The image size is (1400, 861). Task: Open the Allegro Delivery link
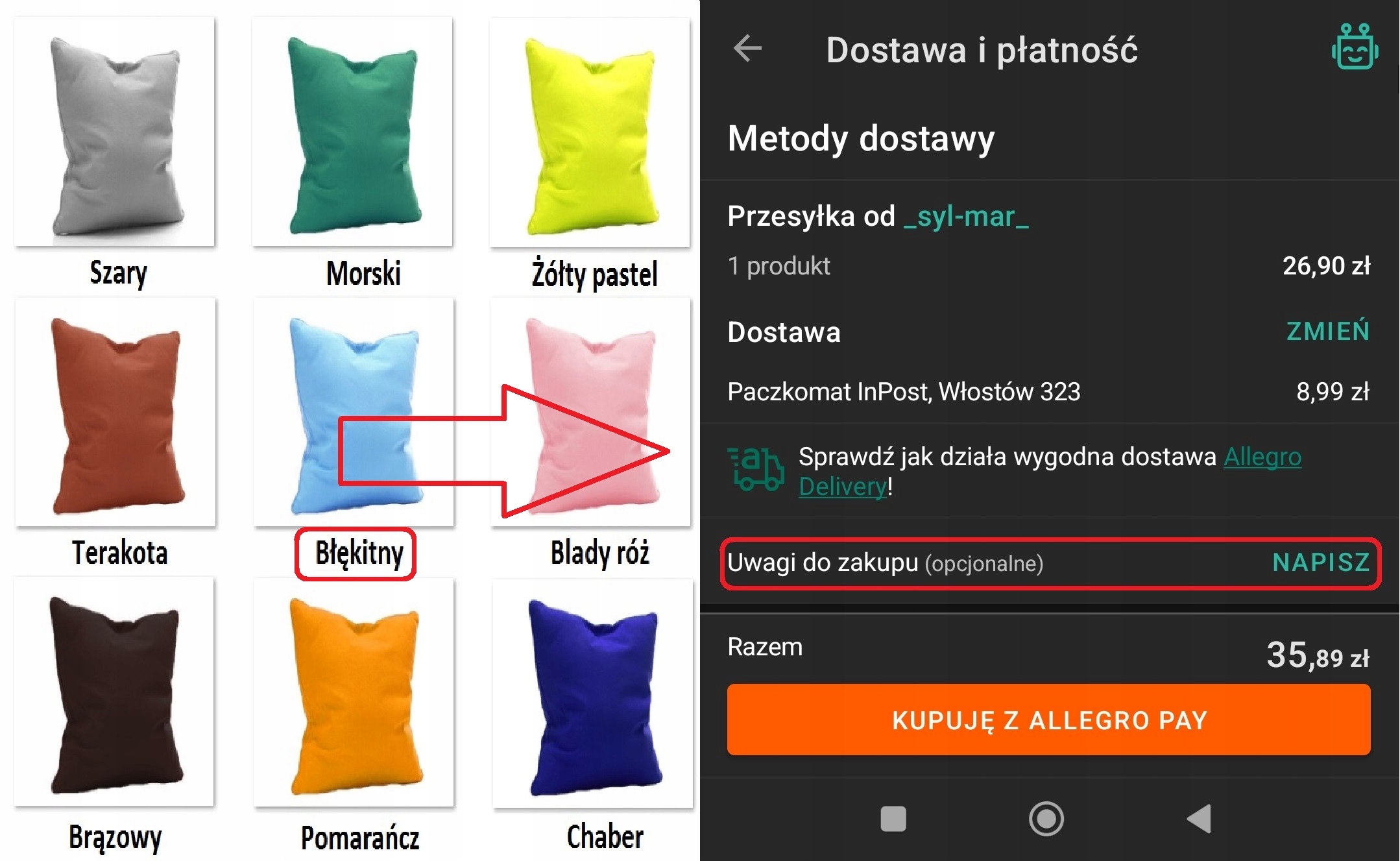[x=1050, y=472]
